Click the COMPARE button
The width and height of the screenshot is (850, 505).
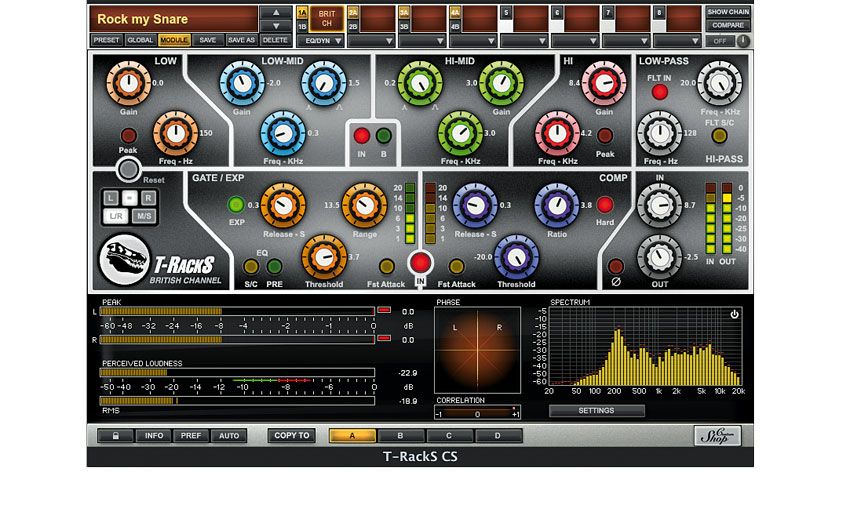click(728, 25)
